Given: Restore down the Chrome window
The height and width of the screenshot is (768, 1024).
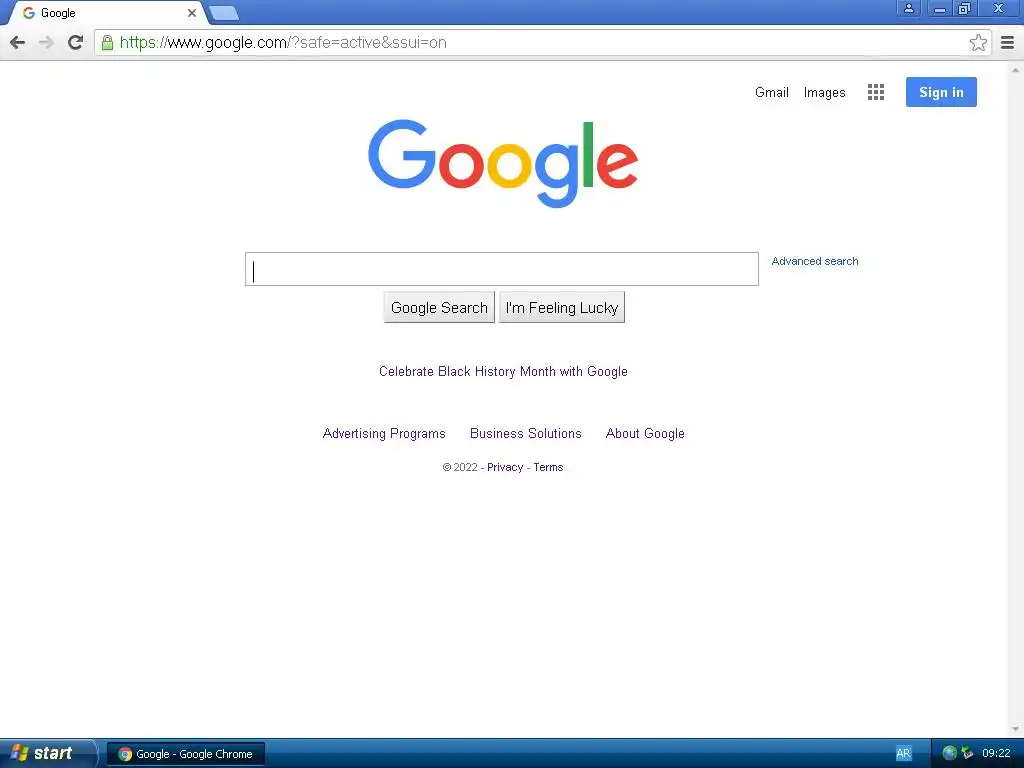Looking at the screenshot, I should 964,8.
